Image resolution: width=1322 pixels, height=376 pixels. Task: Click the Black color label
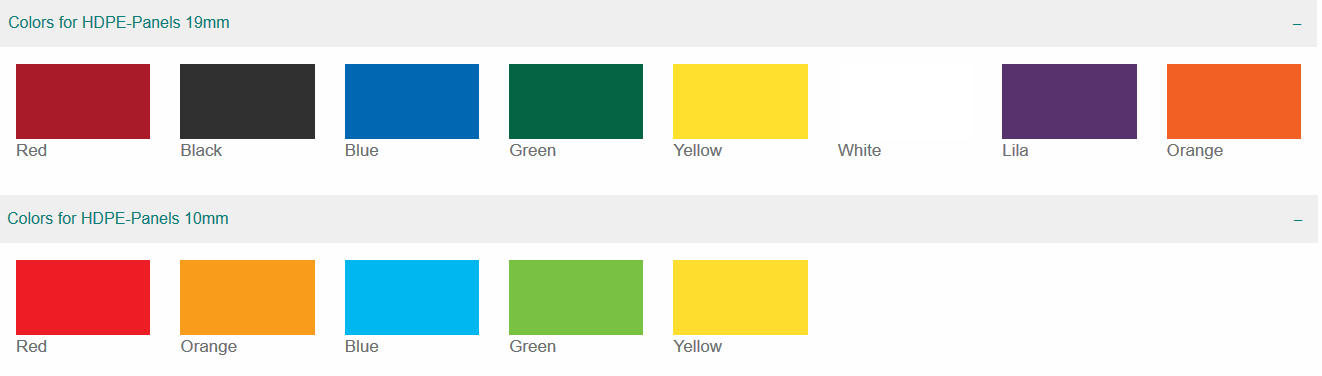(x=201, y=151)
